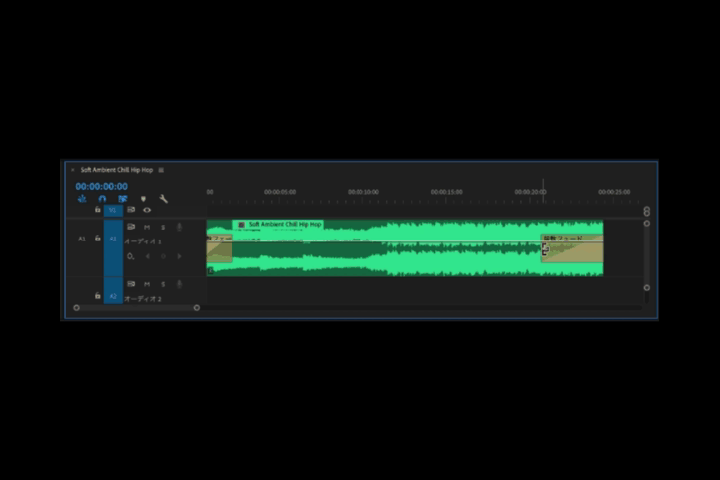Screen dimensions: 720x480
Task: Select the Soft Ambient Chill Hip Hop sequence tab
Action: click(117, 170)
